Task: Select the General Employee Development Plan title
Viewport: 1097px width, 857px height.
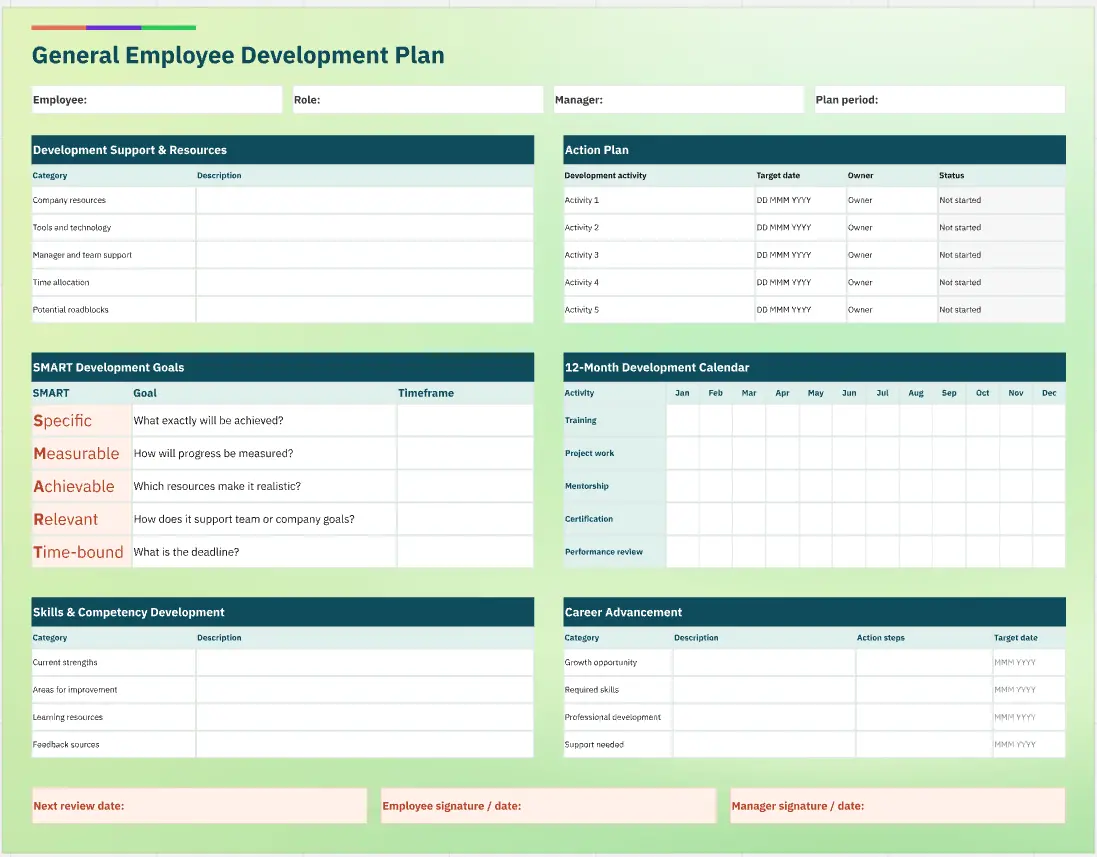Action: click(x=238, y=55)
